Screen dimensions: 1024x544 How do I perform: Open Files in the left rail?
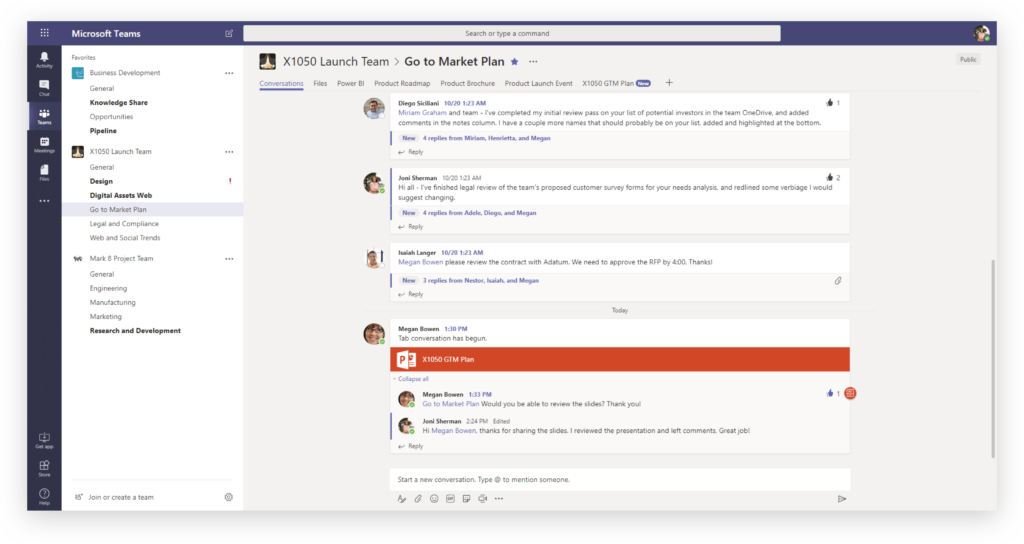click(44, 172)
